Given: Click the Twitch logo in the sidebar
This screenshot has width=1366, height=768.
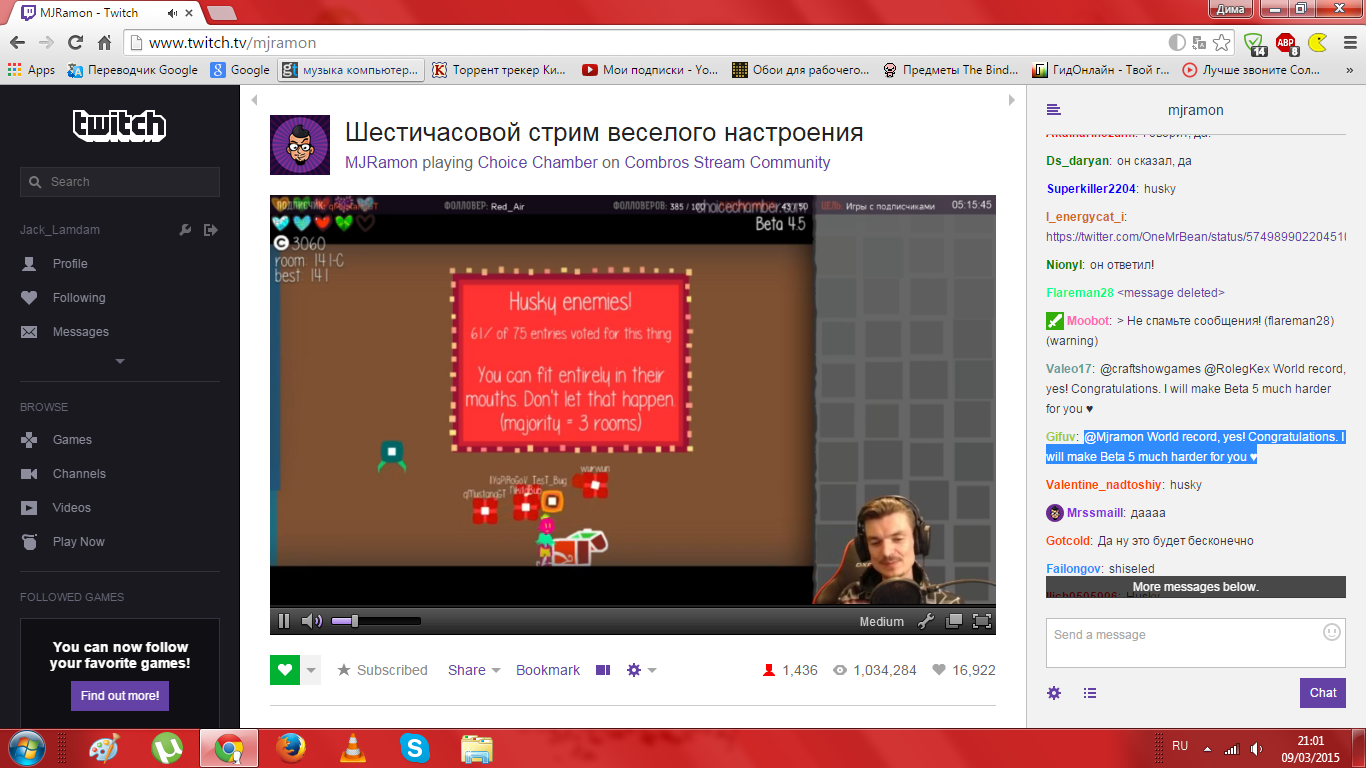Looking at the screenshot, I should click(x=119, y=125).
